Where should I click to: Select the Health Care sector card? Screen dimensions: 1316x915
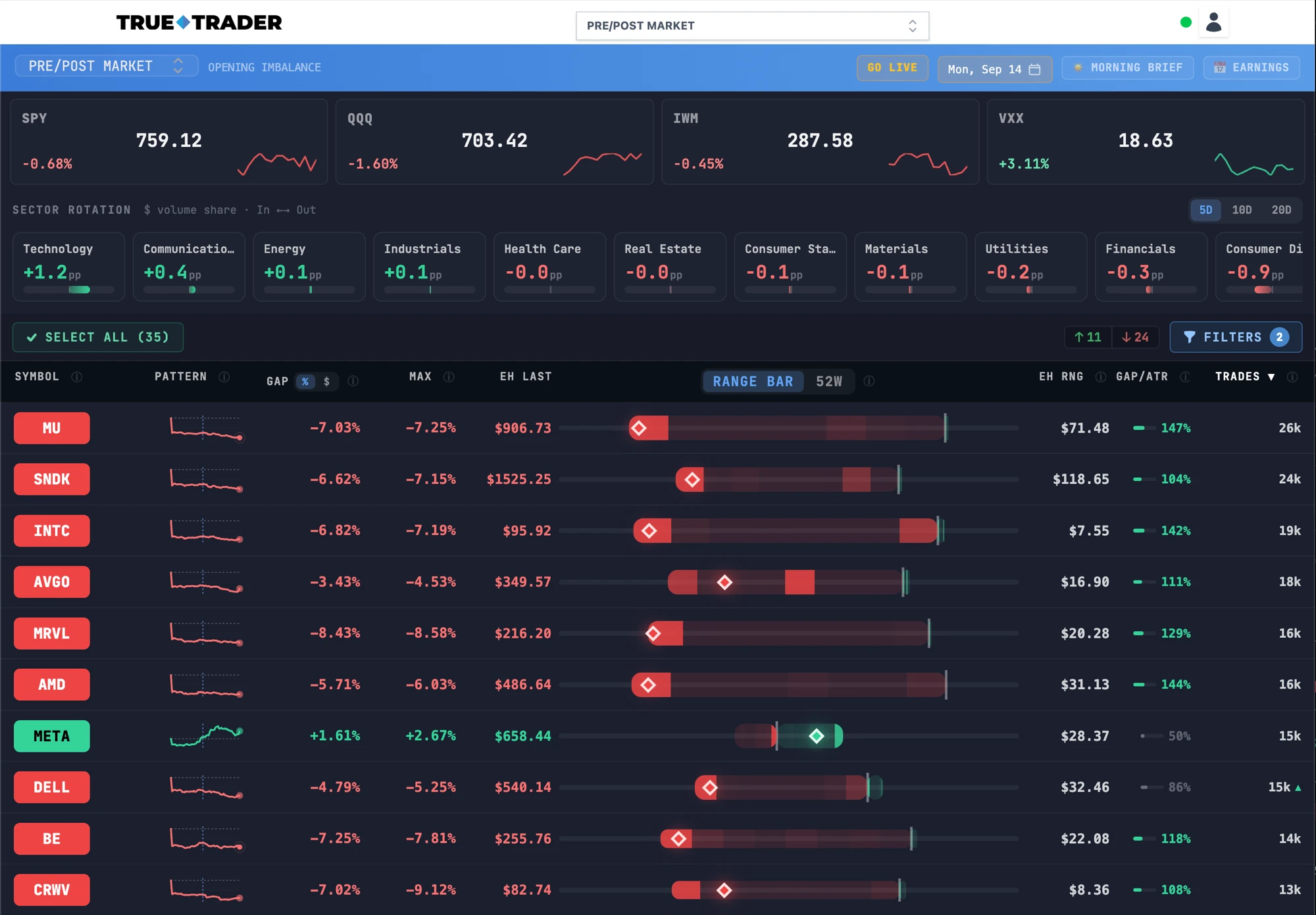[549, 267]
